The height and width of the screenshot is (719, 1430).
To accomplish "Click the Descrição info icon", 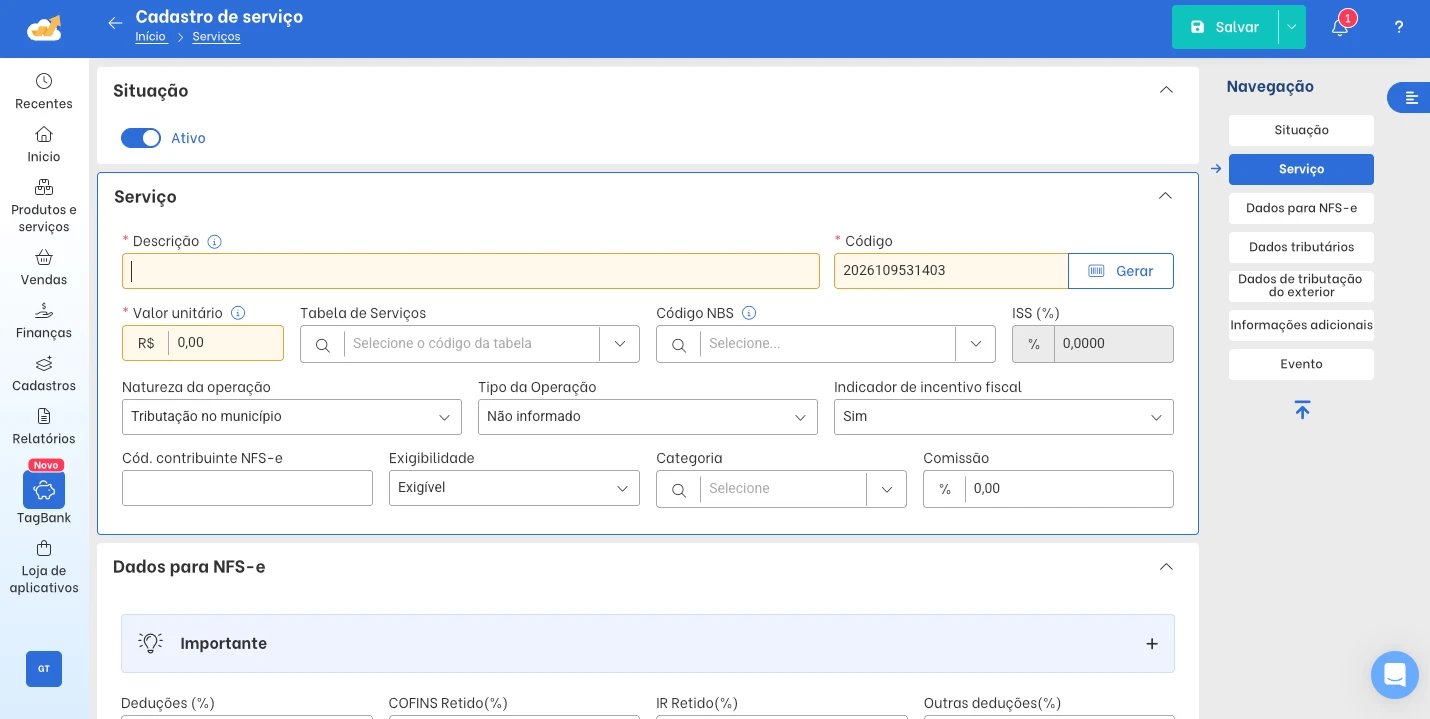I will [214, 241].
